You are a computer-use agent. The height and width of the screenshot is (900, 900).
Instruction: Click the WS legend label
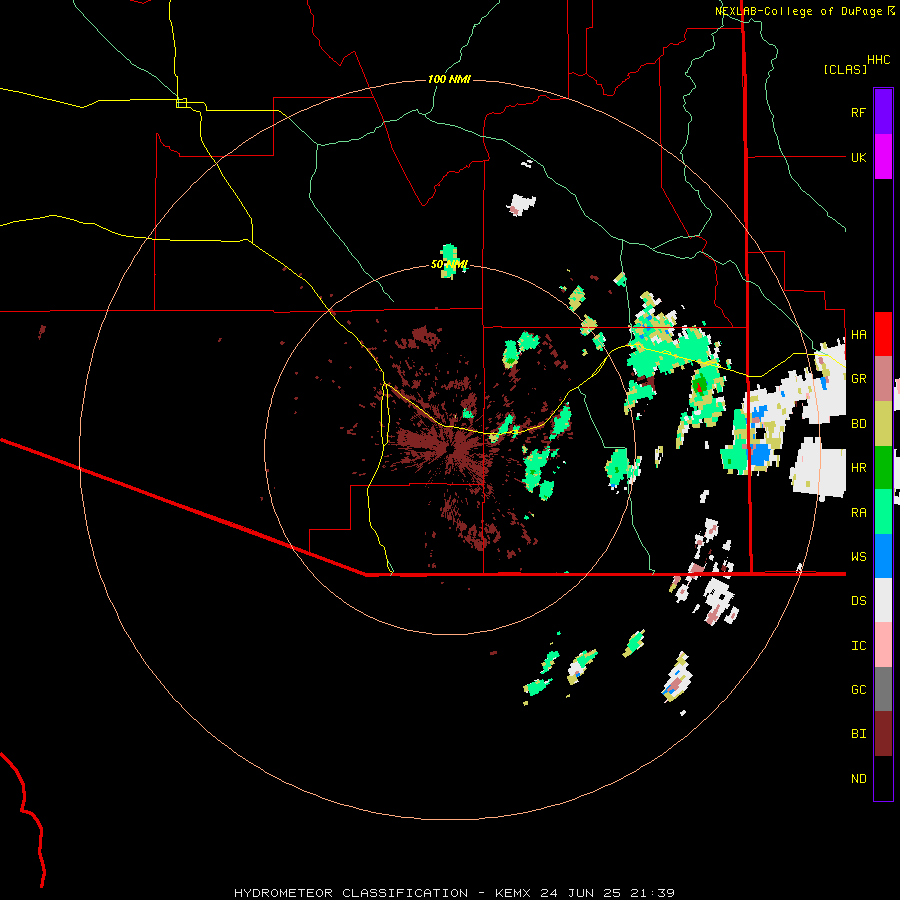[x=858, y=557]
